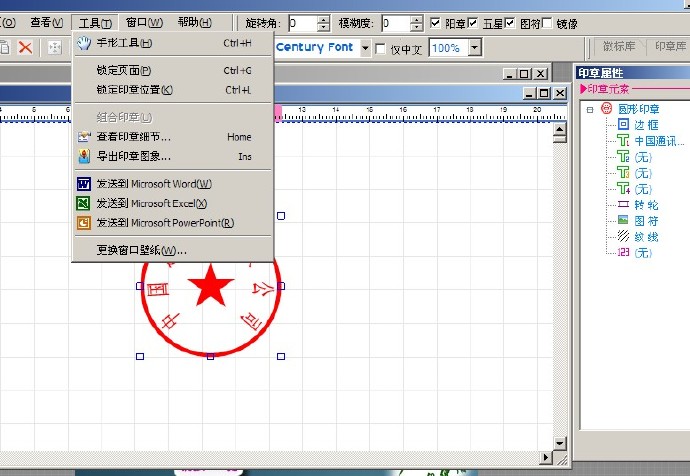Open view seal details (查看印章细节)
The width and height of the screenshot is (690, 476).
133,137
